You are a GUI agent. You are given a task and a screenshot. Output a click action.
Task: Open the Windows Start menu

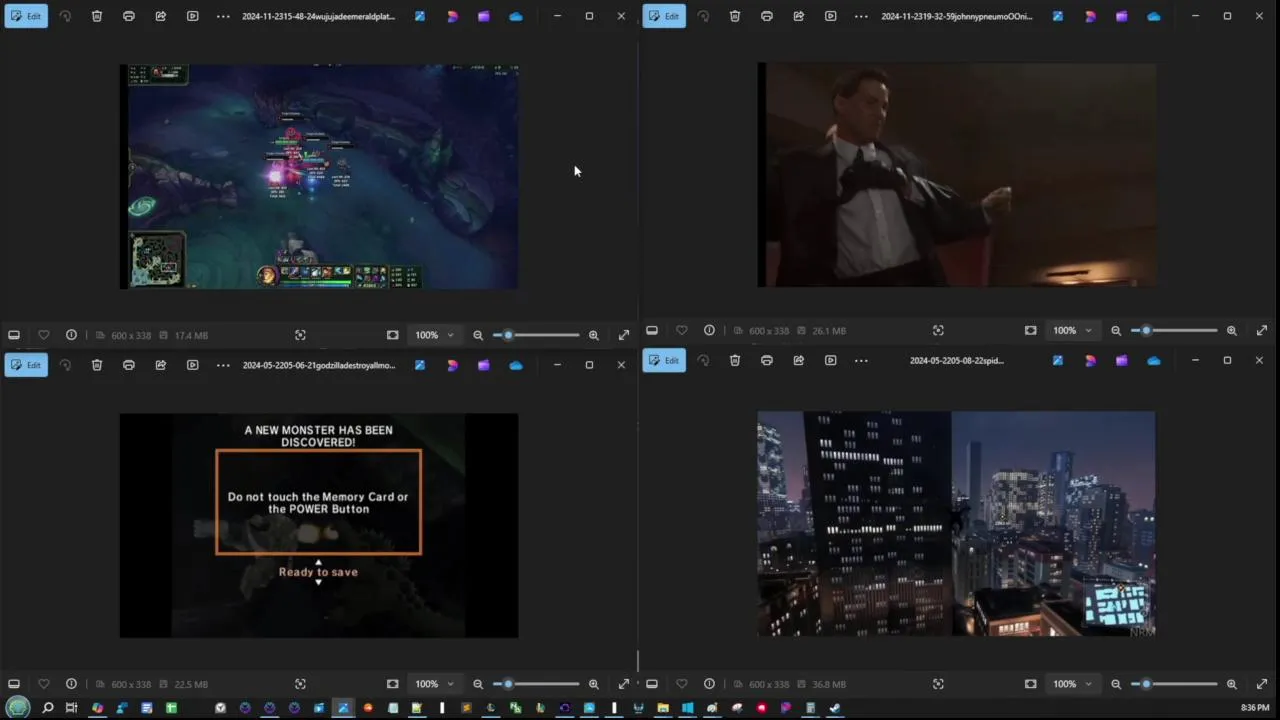(x=18, y=708)
